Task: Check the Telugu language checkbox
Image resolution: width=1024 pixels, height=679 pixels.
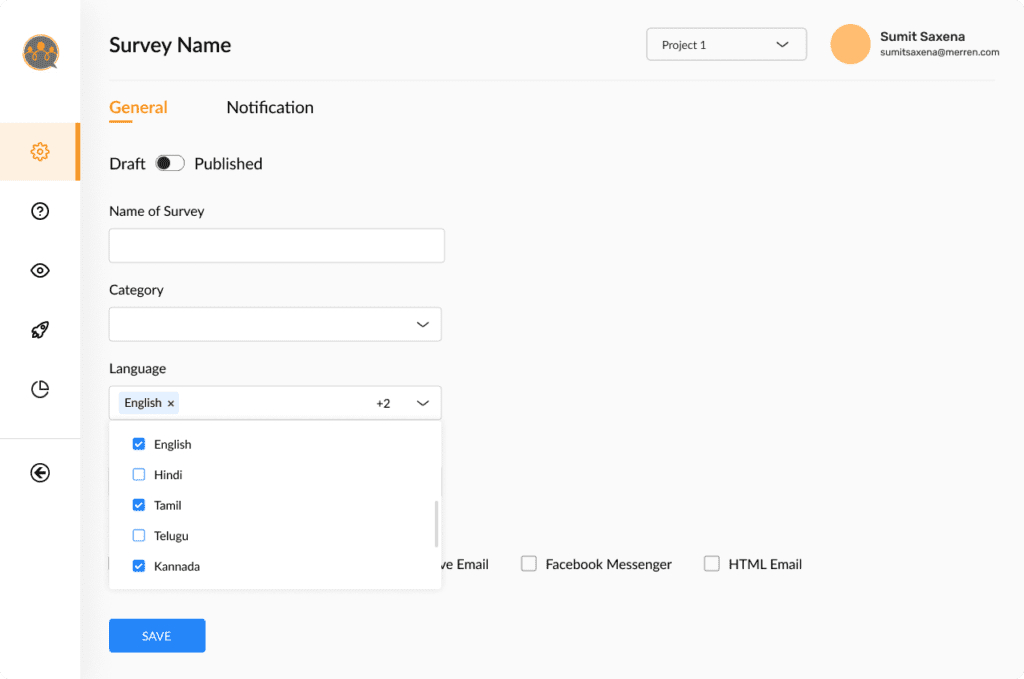Action: tap(138, 535)
